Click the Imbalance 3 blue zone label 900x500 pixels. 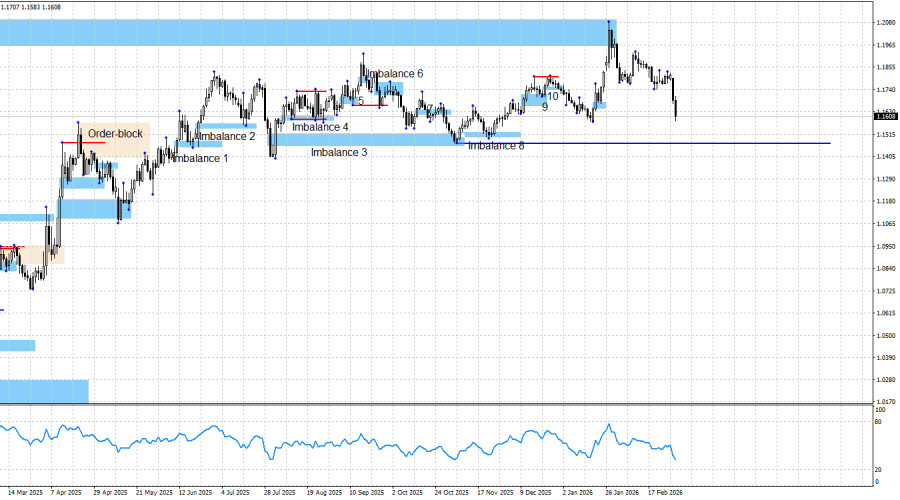pyautogui.click(x=338, y=152)
